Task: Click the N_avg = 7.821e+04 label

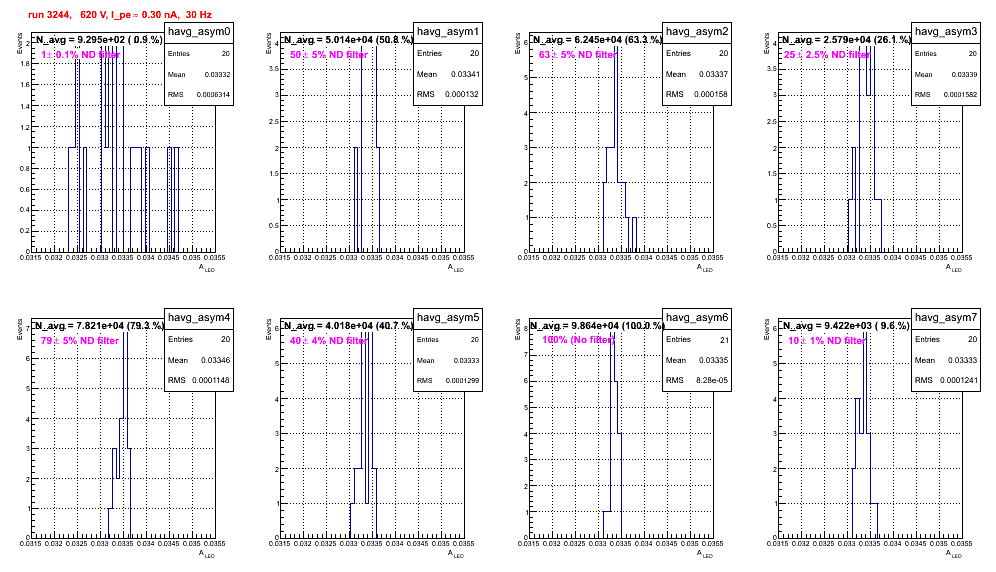Action: 99,325
